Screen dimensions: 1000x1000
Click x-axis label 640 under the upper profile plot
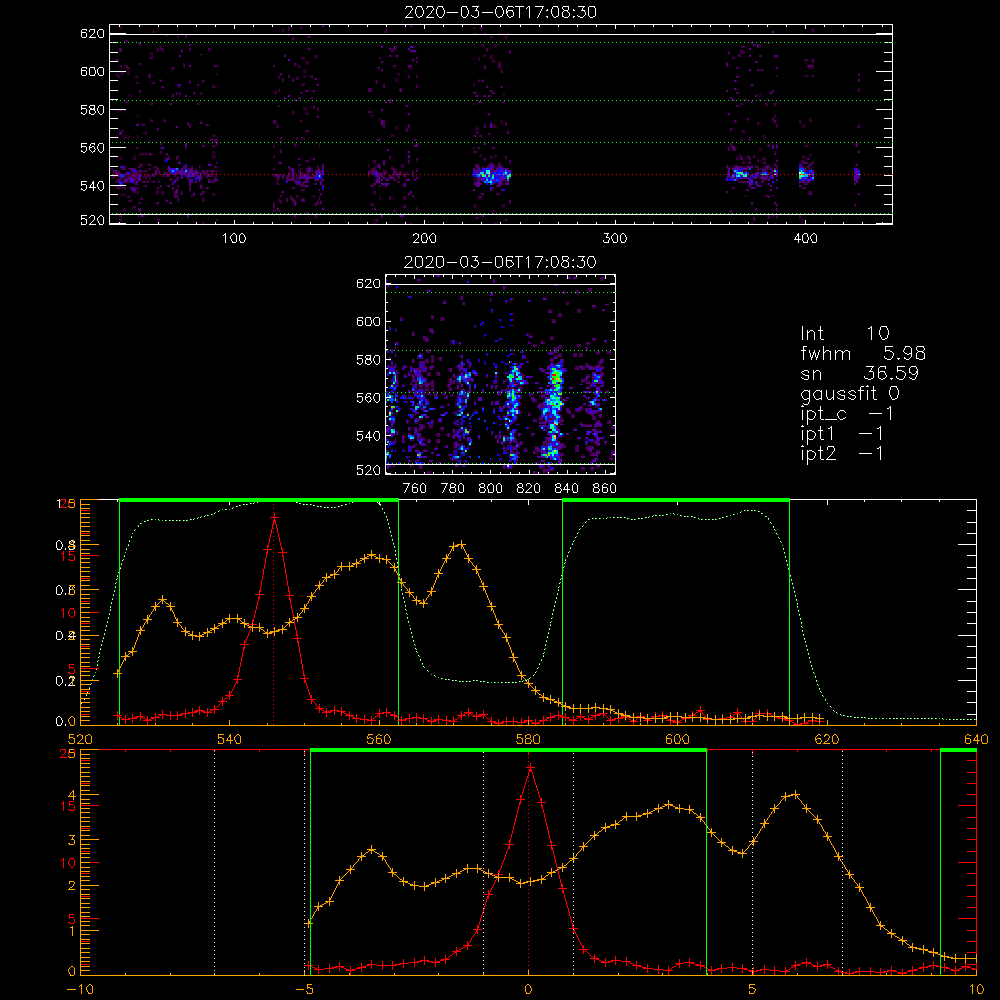click(x=976, y=739)
